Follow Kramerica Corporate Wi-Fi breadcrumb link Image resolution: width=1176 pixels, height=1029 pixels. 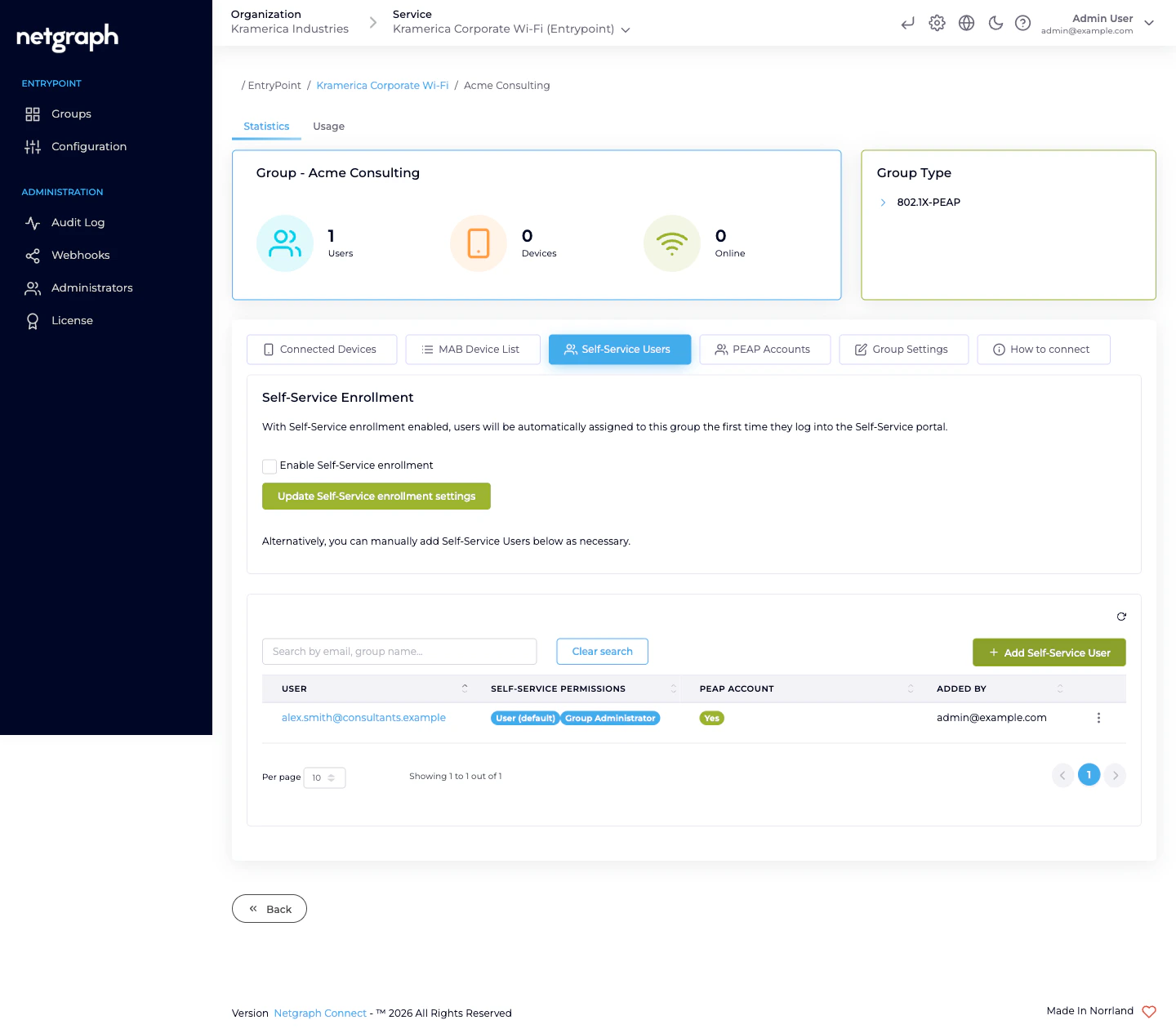pos(382,85)
